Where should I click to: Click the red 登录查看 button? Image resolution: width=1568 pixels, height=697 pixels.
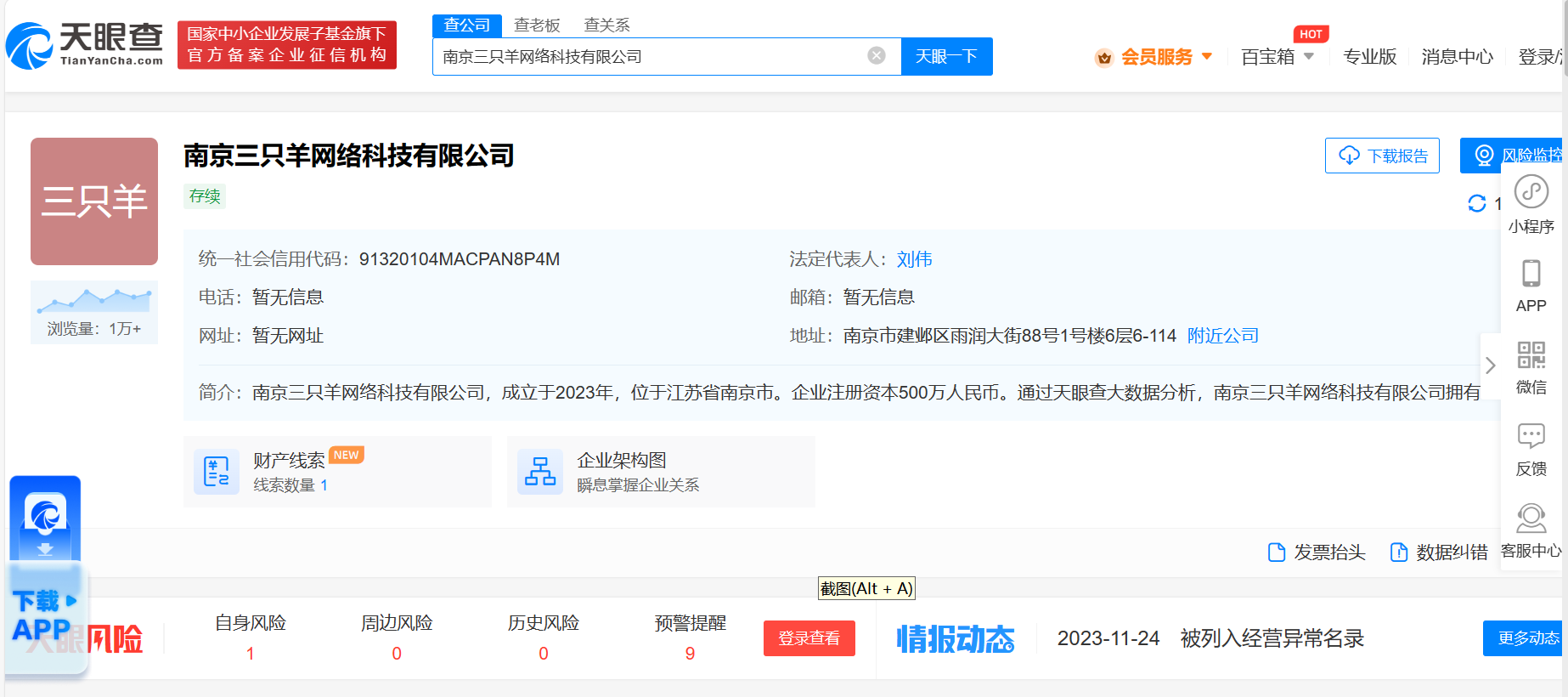(x=809, y=638)
